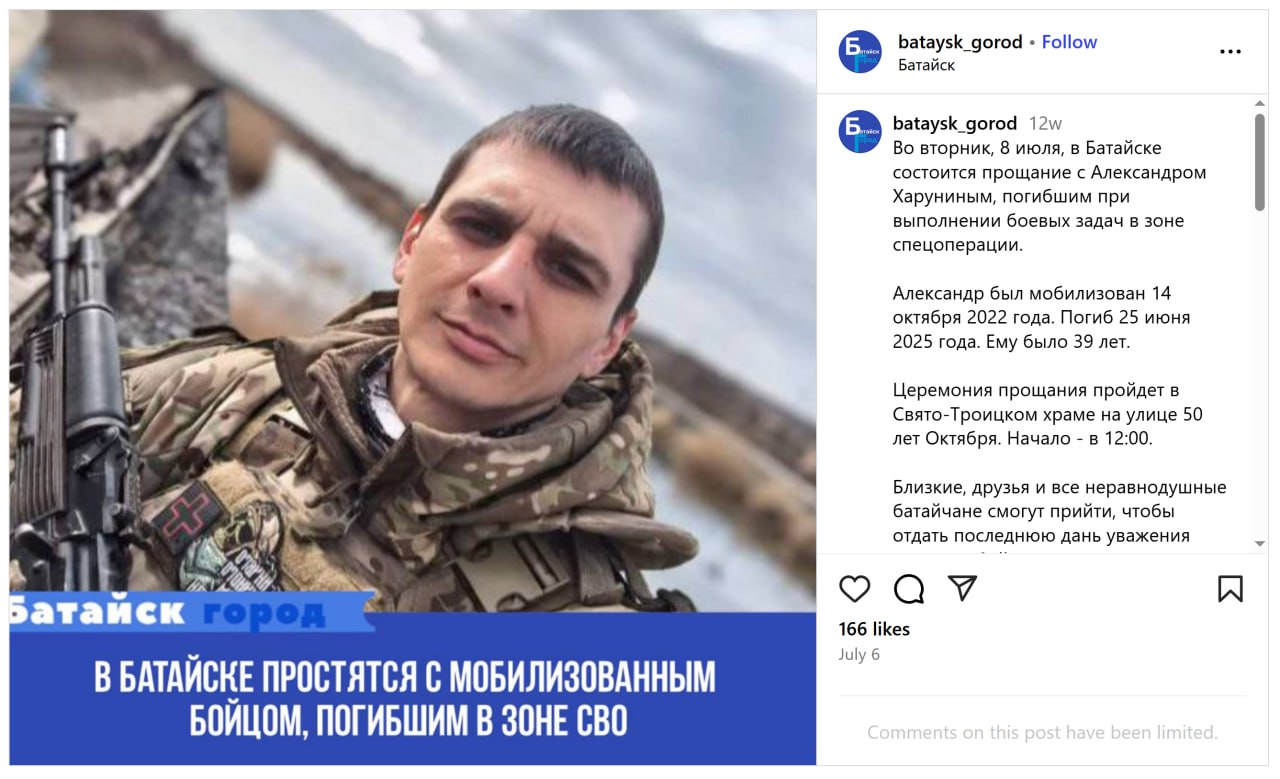View the 166 likes list
This screenshot has height=779, width=1280.
tap(874, 629)
